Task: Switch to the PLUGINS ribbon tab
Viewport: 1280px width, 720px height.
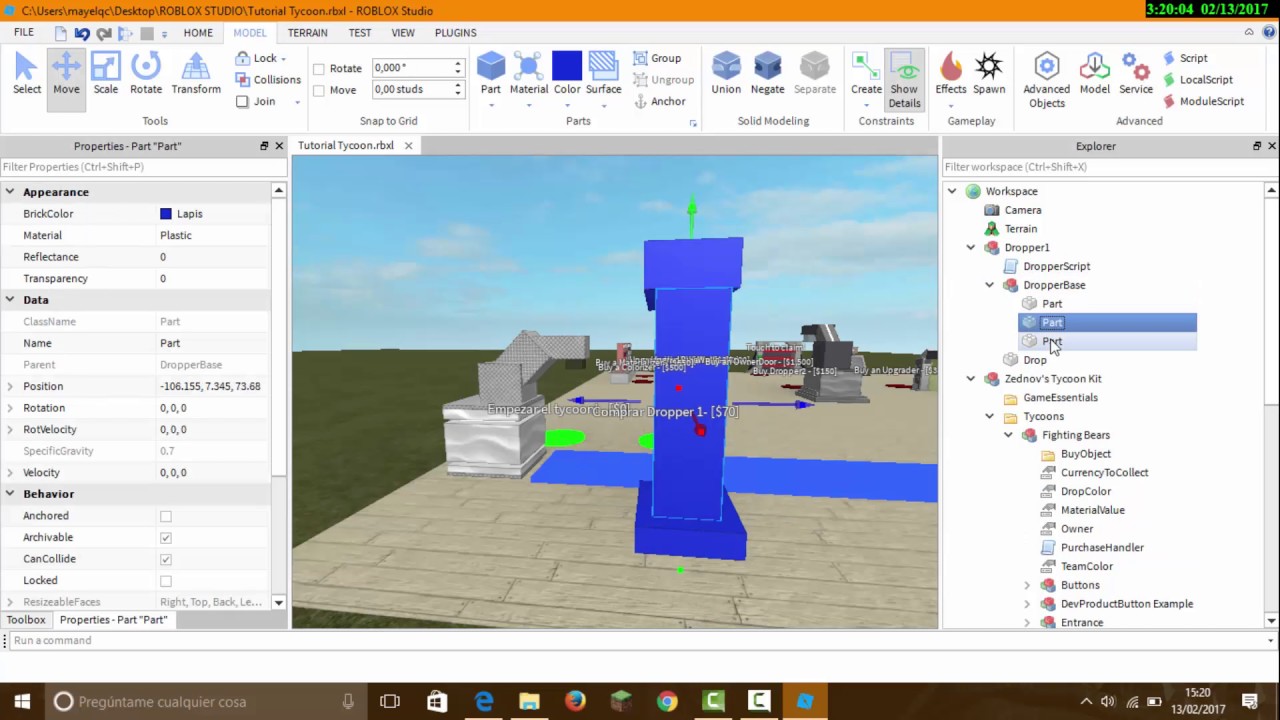Action: pyautogui.click(x=455, y=33)
